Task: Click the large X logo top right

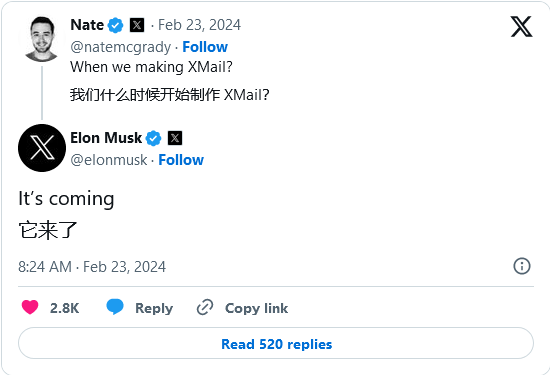Action: [x=521, y=26]
